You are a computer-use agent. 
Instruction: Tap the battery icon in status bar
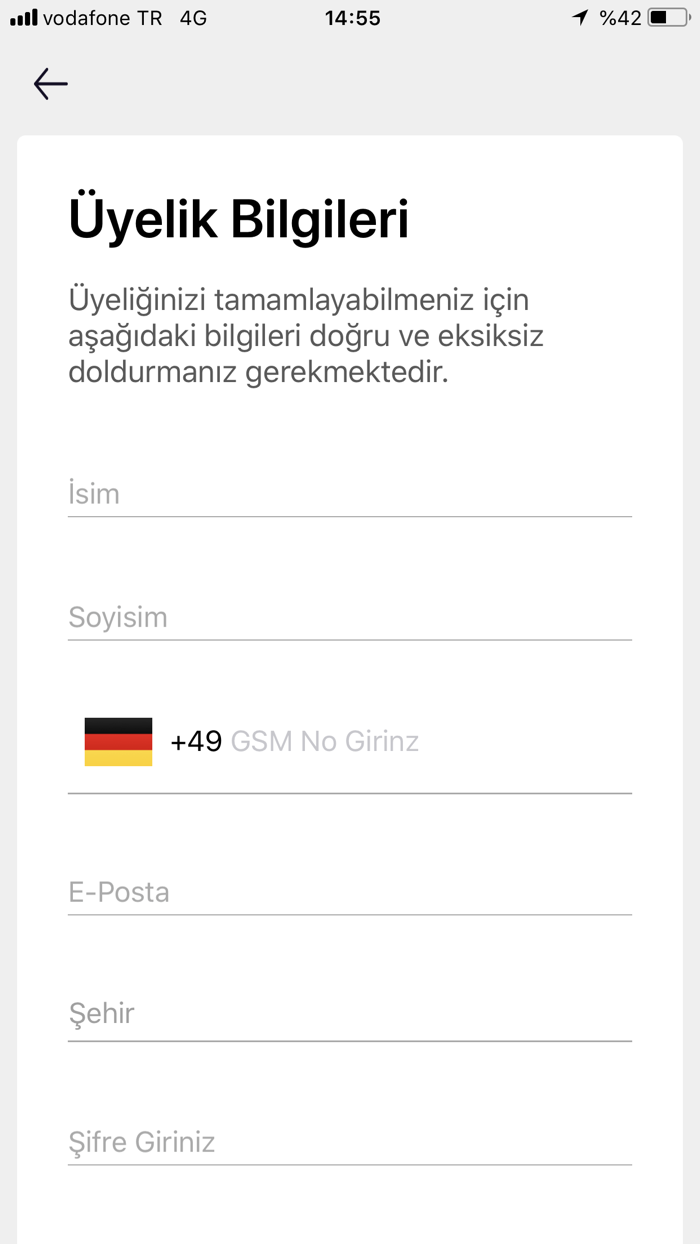point(668,18)
